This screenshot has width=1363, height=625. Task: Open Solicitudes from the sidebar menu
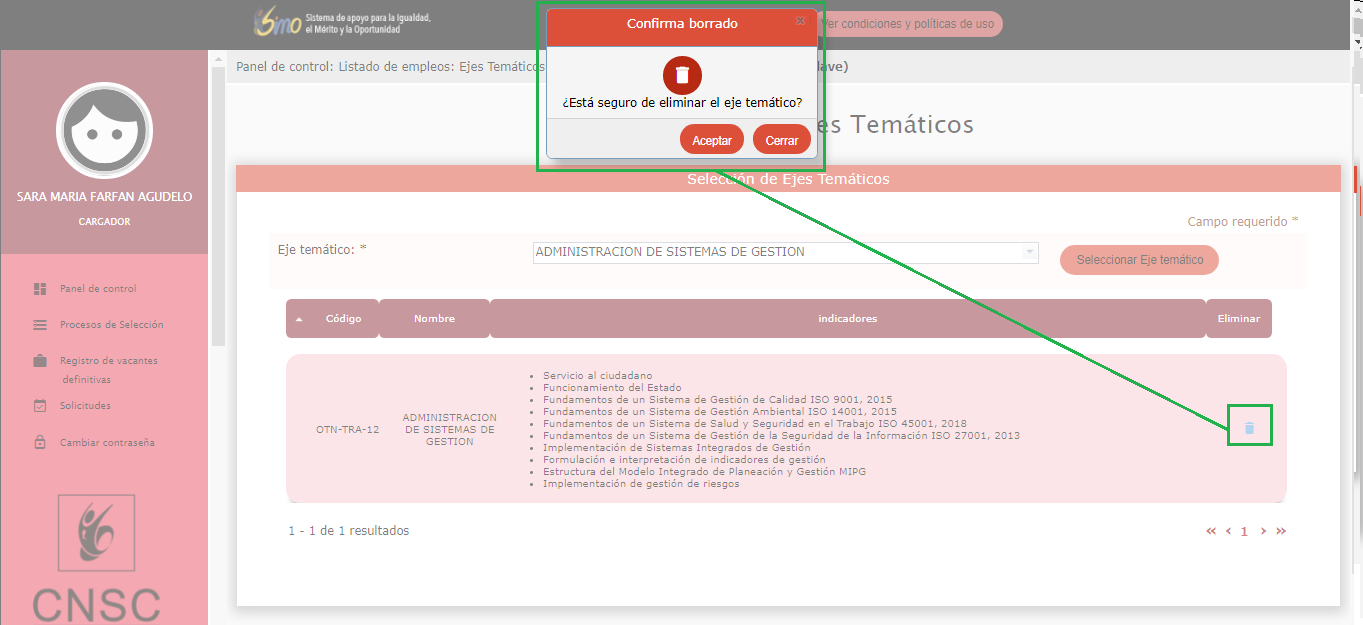click(x=85, y=406)
